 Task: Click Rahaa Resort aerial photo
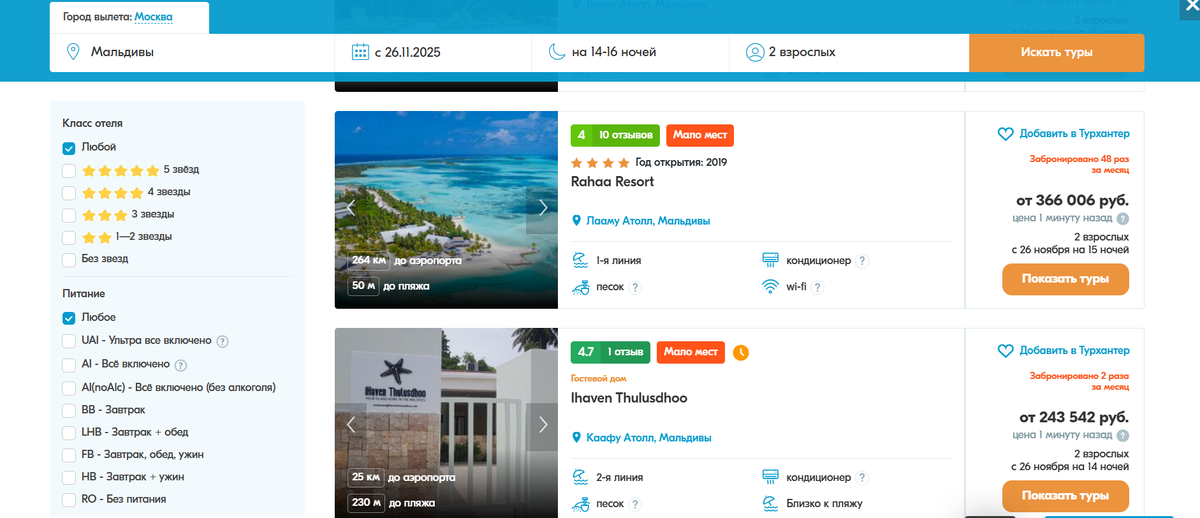446,209
